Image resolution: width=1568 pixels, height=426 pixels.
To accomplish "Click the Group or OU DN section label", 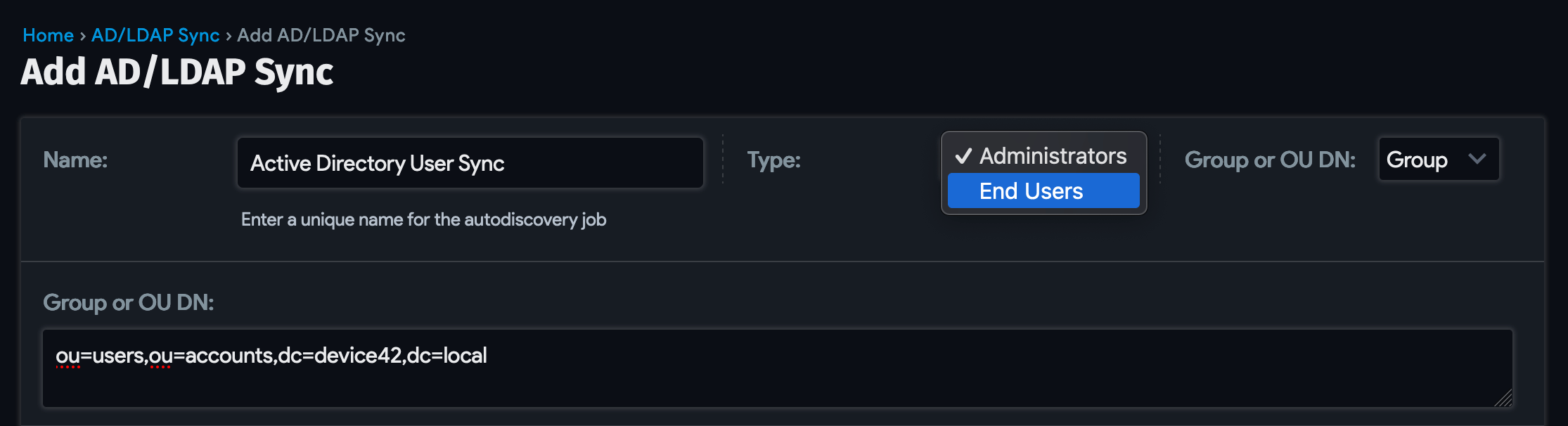I will click(x=128, y=302).
